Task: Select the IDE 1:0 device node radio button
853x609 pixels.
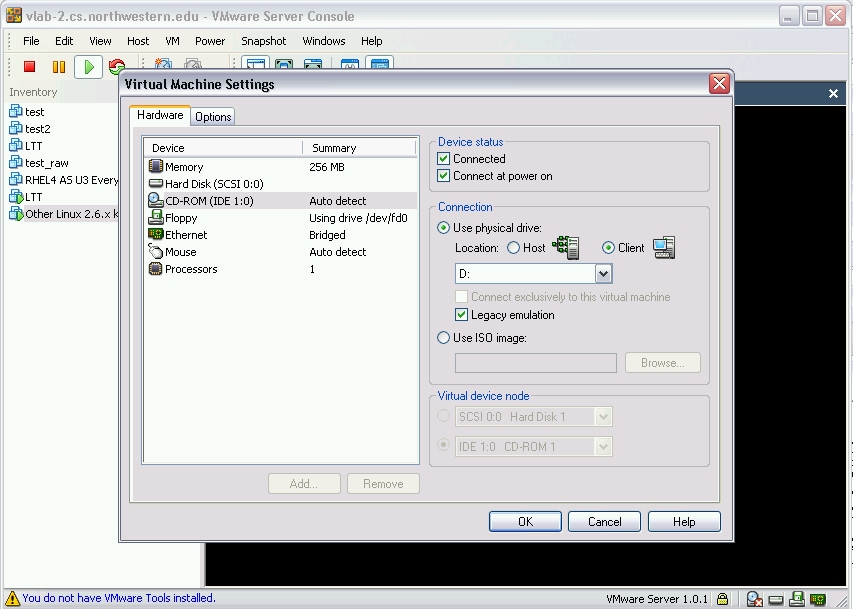Action: [x=443, y=445]
